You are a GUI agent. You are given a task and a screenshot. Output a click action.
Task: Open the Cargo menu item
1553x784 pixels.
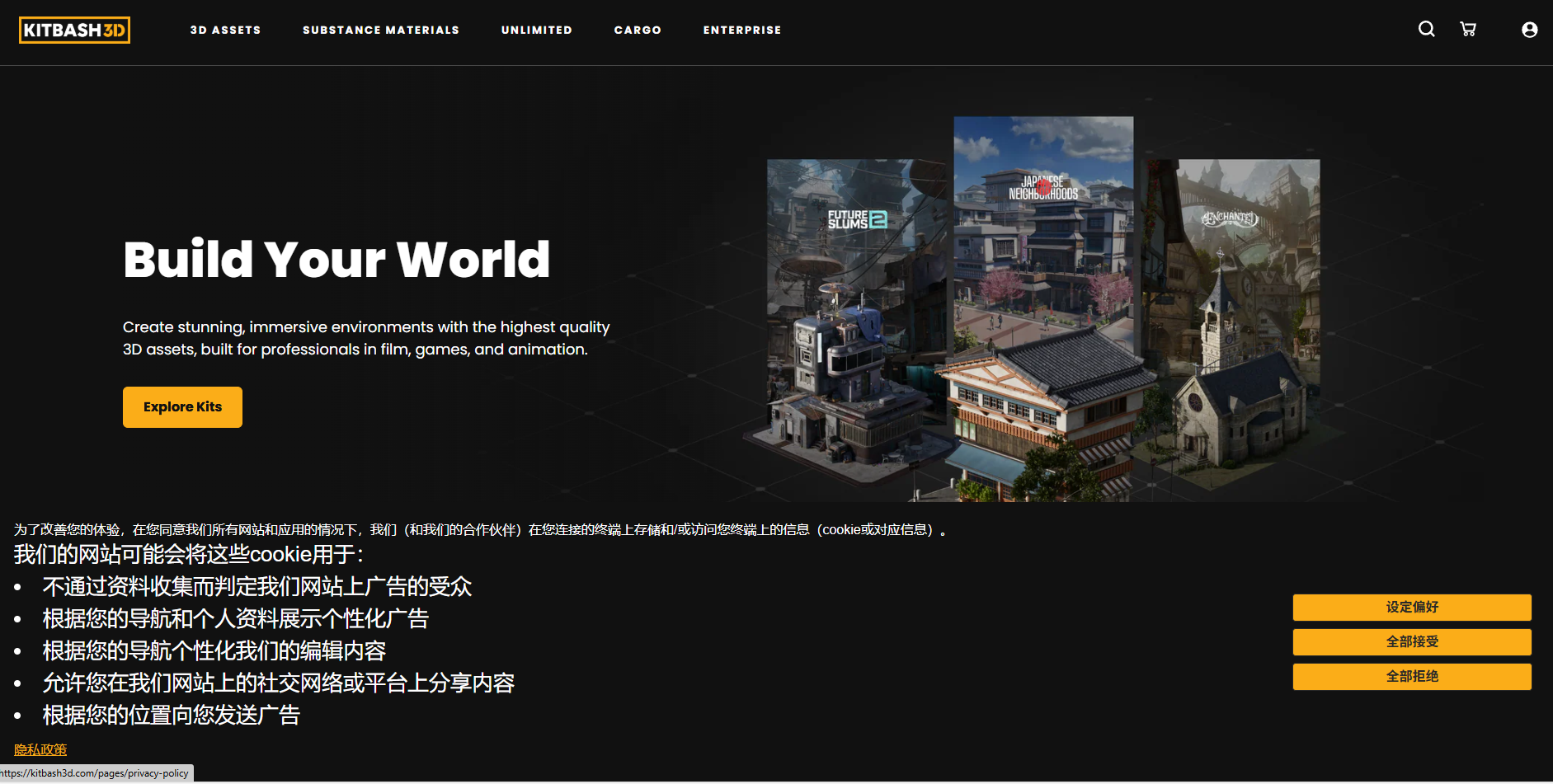638,30
